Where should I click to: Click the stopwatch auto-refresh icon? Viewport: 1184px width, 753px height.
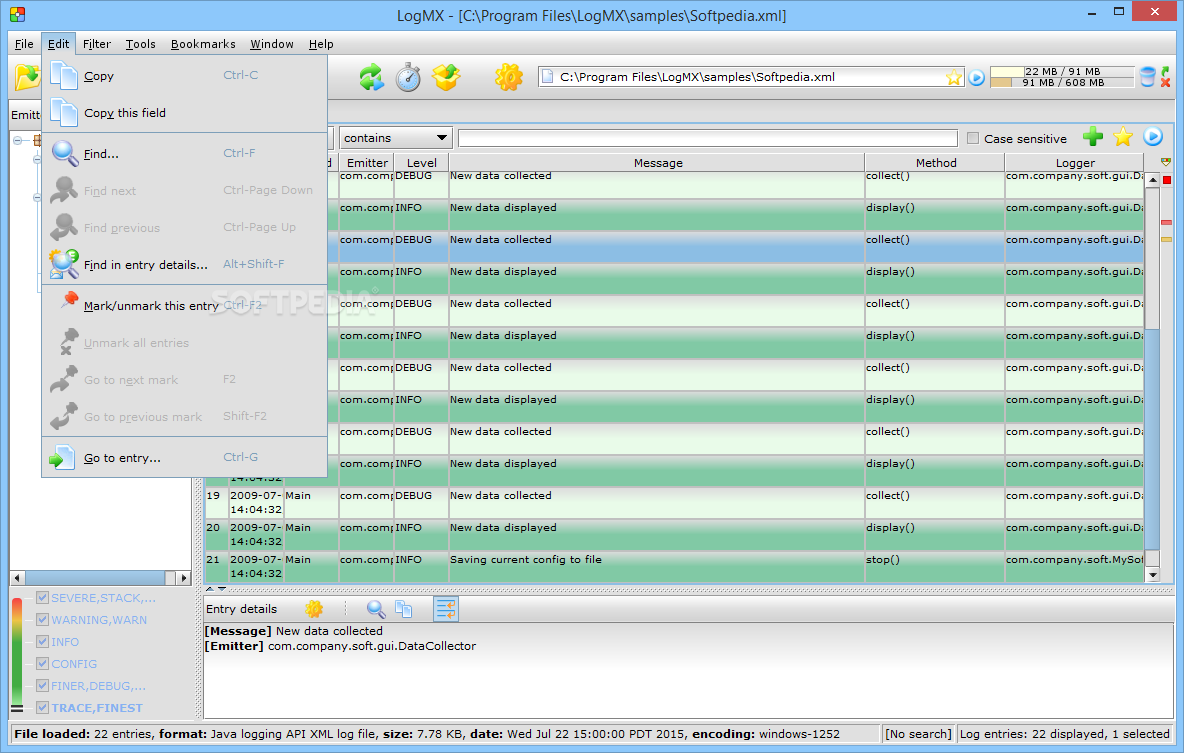tap(409, 77)
